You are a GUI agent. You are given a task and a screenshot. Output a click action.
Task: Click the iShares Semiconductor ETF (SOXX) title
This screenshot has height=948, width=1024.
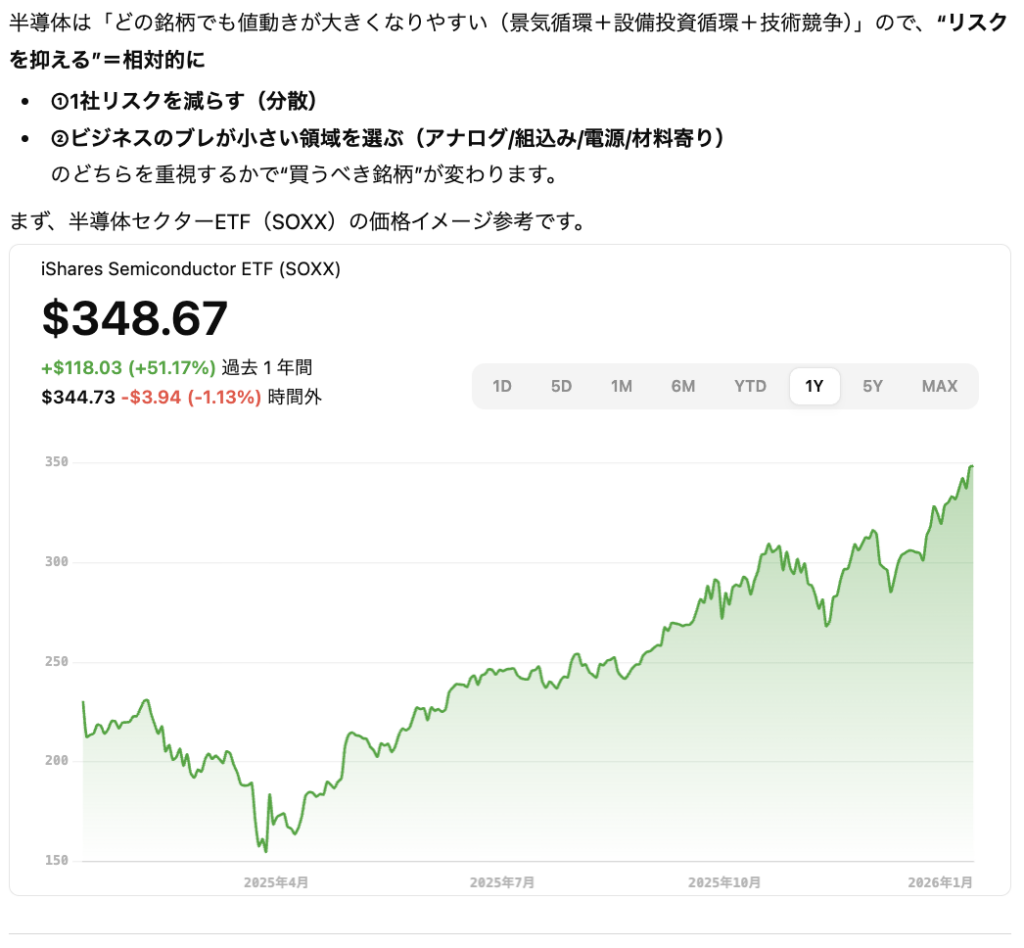click(191, 269)
